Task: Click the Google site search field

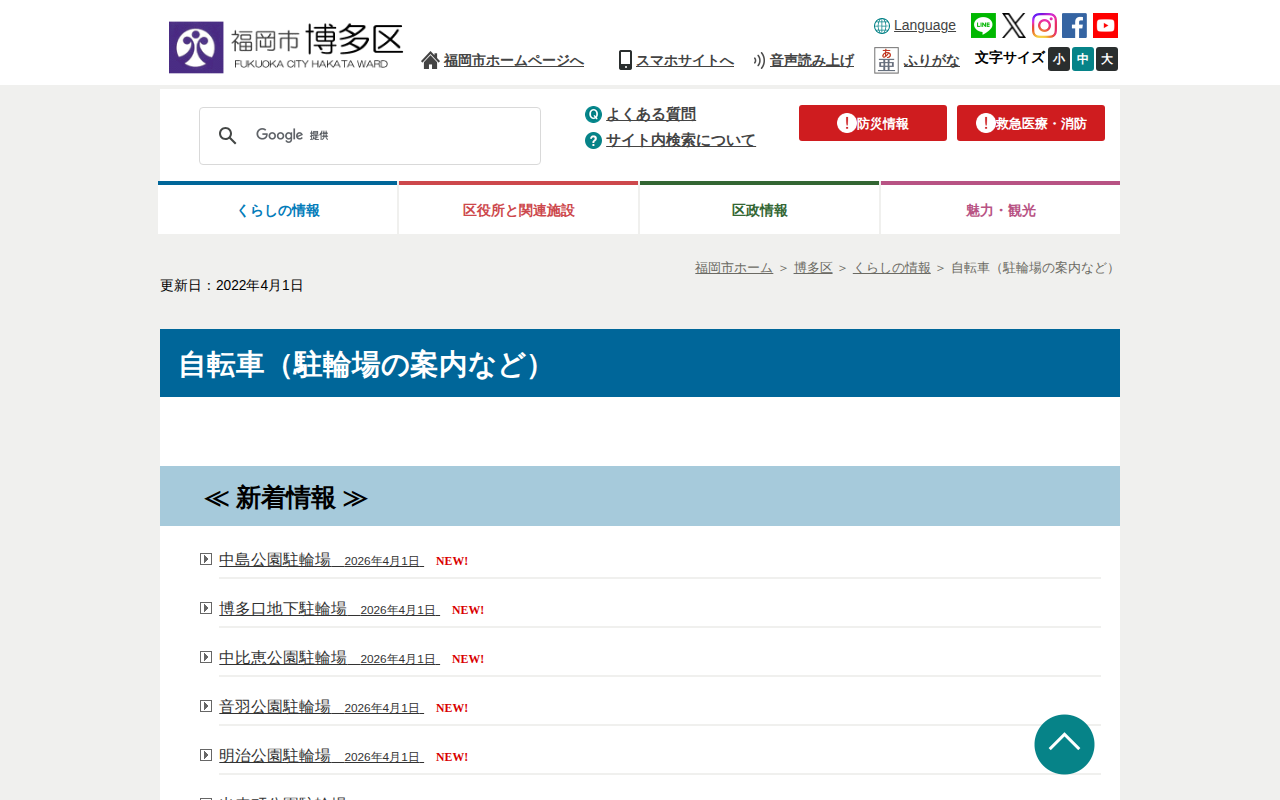Action: click(x=370, y=136)
